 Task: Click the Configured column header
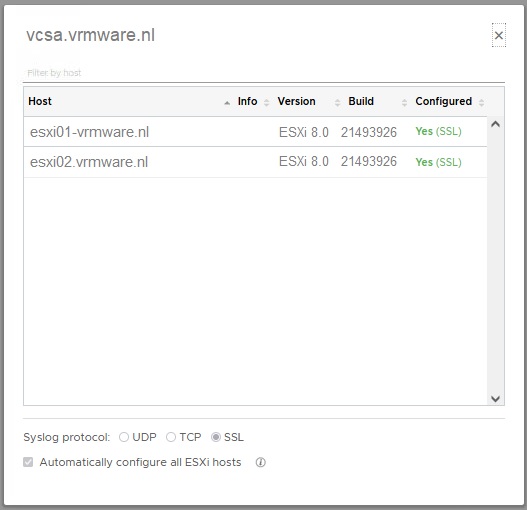point(444,101)
